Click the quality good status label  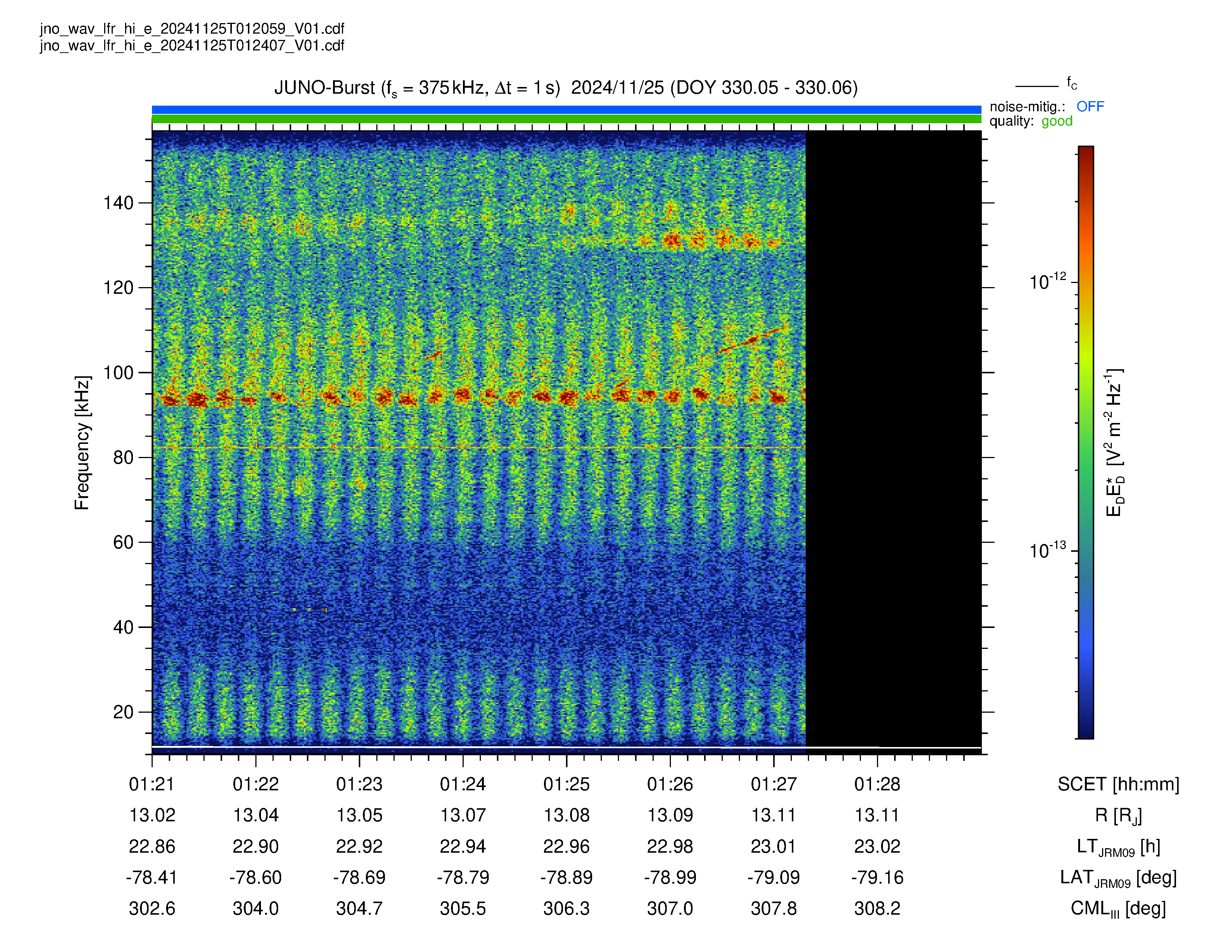pos(1057,121)
